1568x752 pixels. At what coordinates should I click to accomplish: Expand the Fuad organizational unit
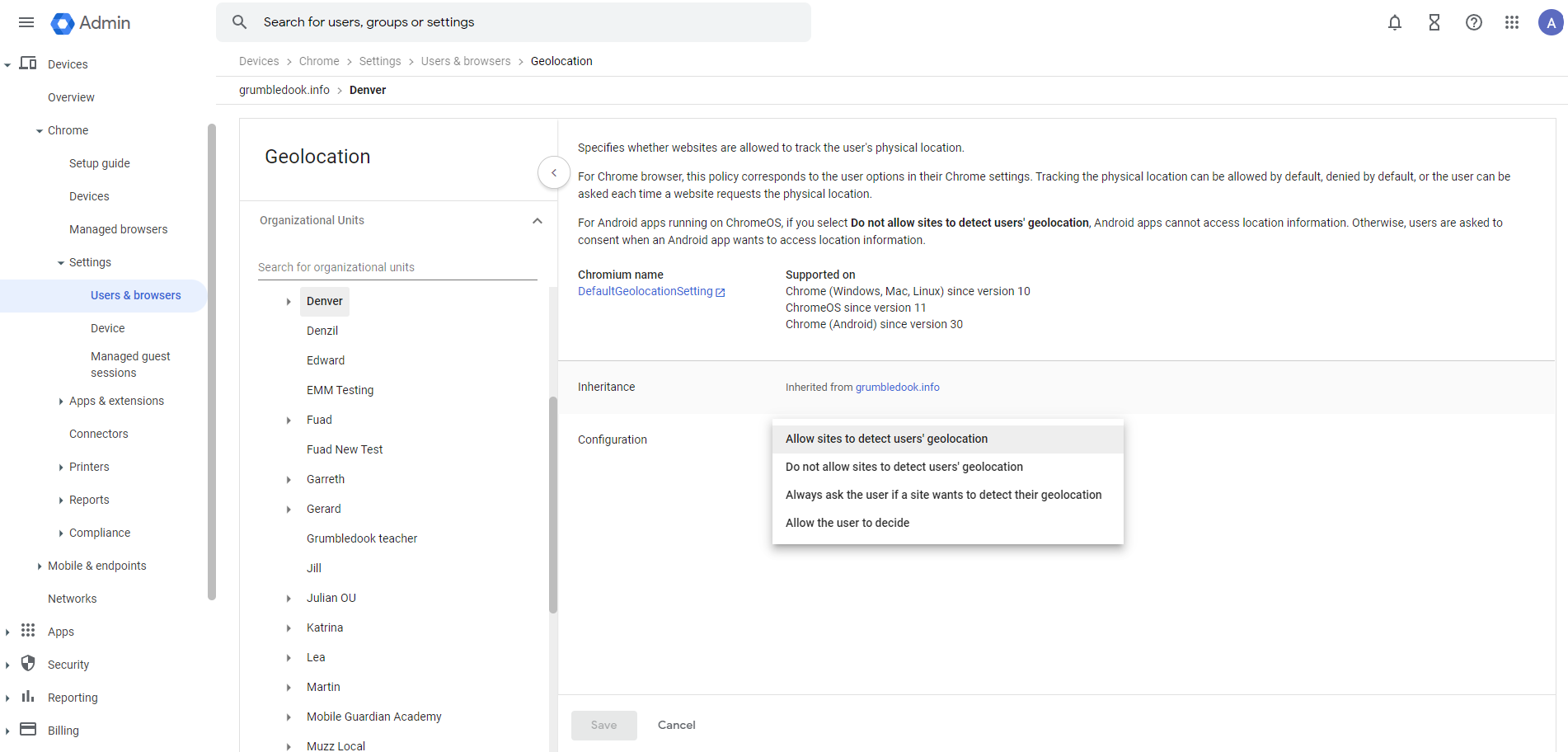click(289, 421)
